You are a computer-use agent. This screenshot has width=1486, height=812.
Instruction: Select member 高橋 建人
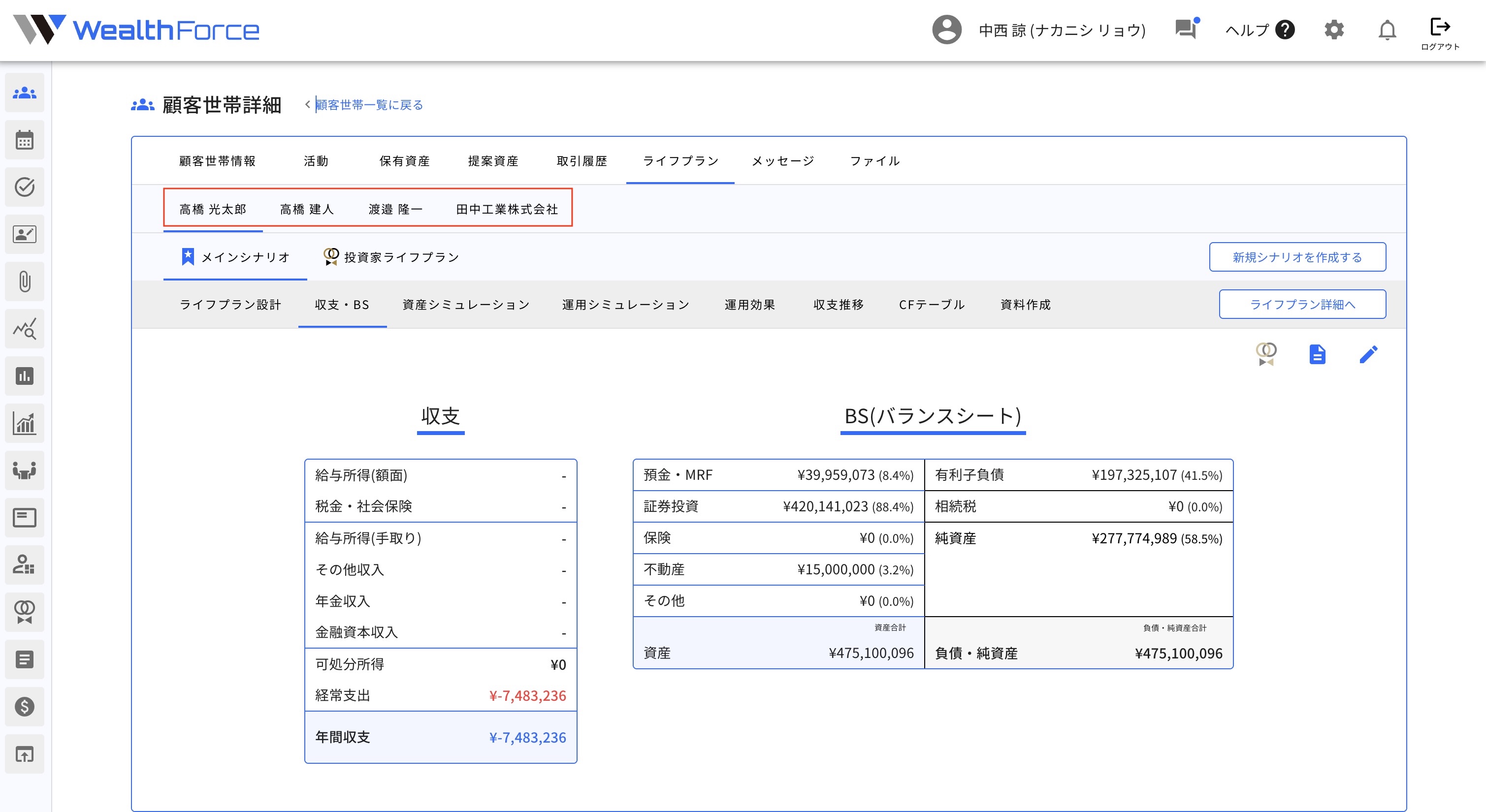pos(307,209)
